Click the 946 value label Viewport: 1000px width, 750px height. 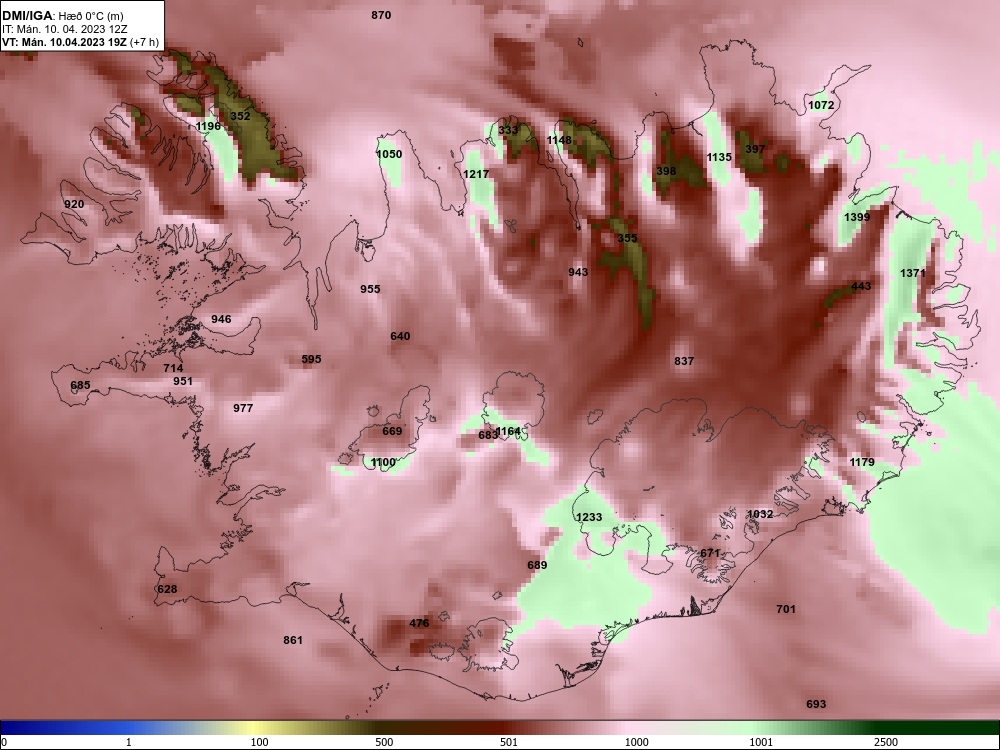point(221,319)
